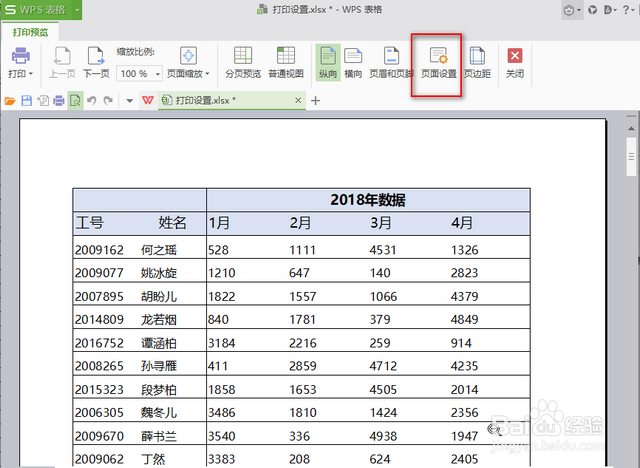Click the 姓名 column header
Image resolution: width=640 pixels, height=468 pixels.
point(172,223)
